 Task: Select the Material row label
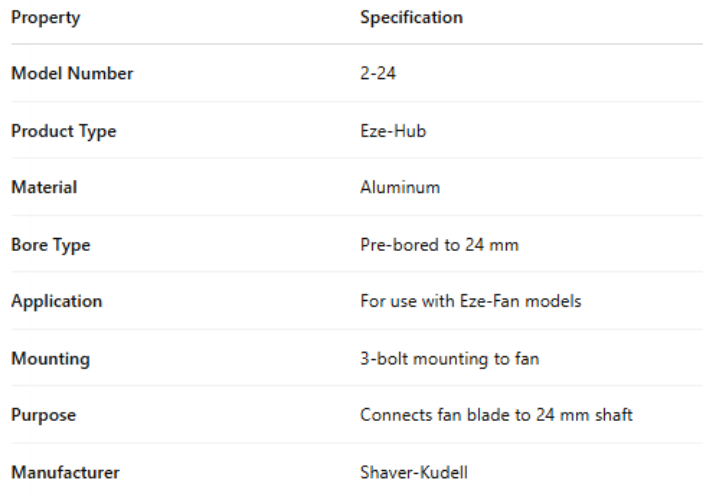pos(44,188)
